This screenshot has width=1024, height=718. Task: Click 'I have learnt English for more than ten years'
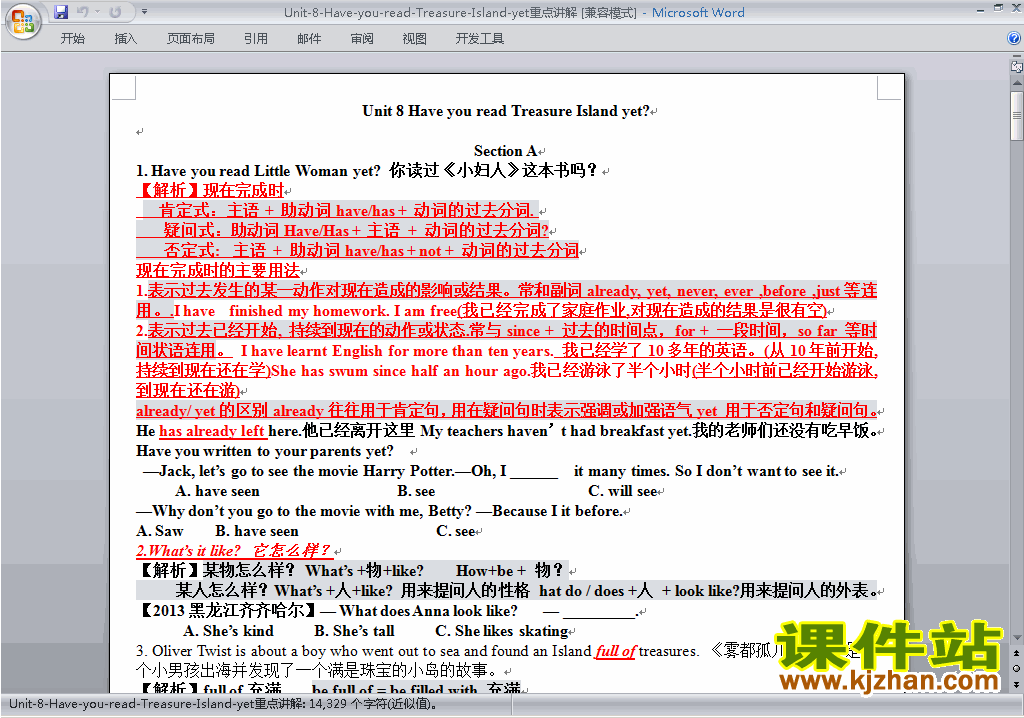396,351
